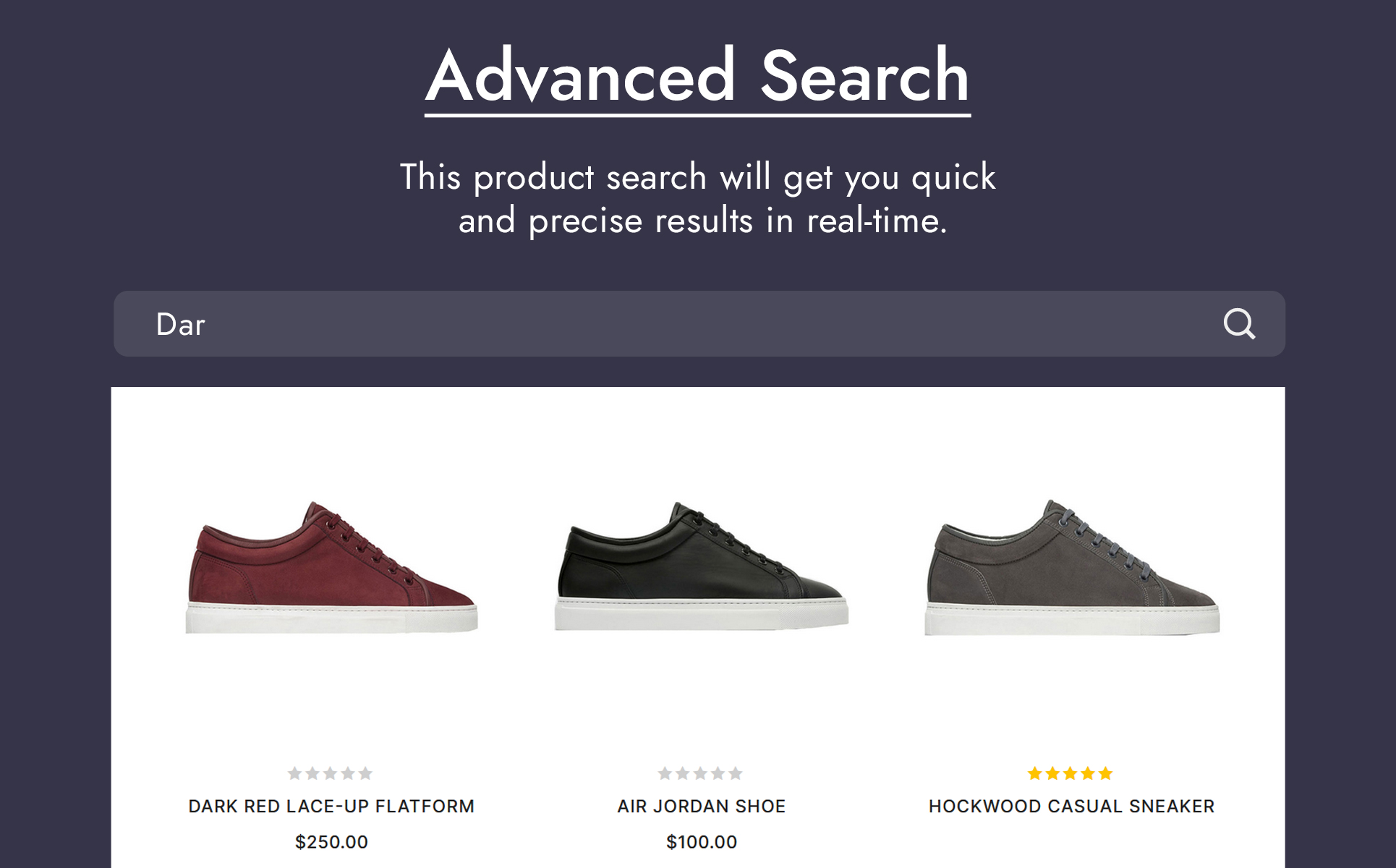
Task: Open the Hockwood Casual Sneaker title link
Action: click(x=1071, y=806)
